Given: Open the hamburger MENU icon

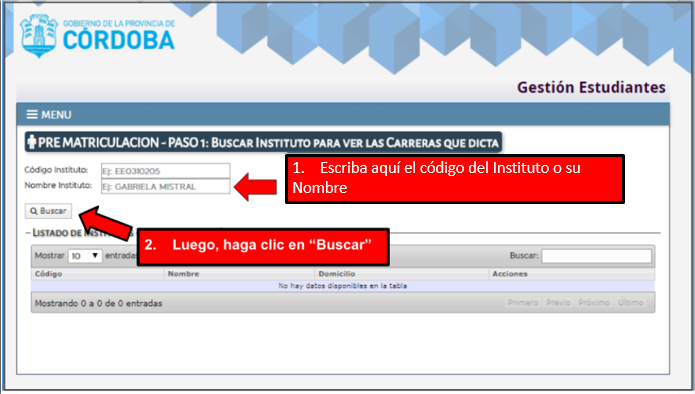Looking at the screenshot, I should point(32,115).
